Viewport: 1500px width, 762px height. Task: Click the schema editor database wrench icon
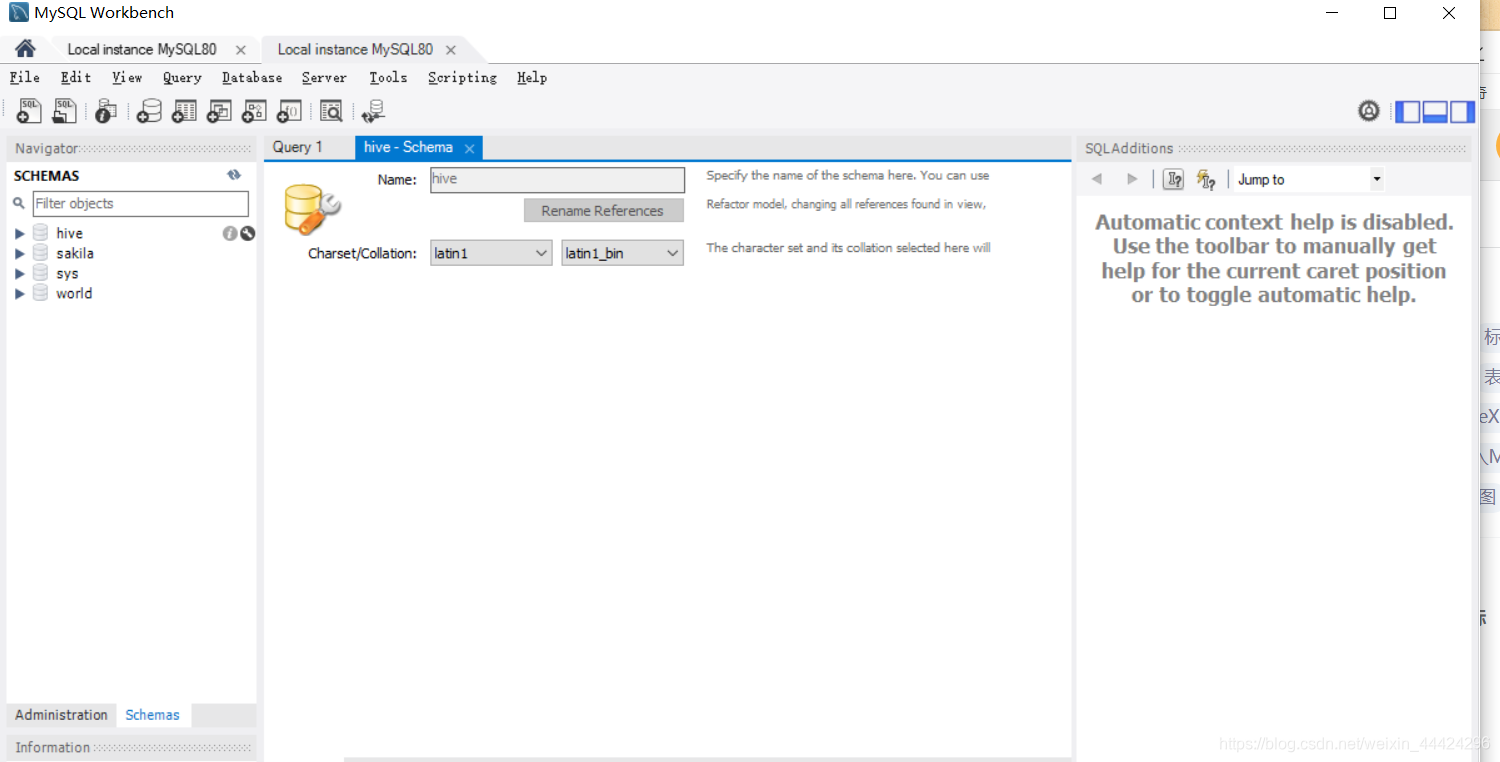click(312, 209)
